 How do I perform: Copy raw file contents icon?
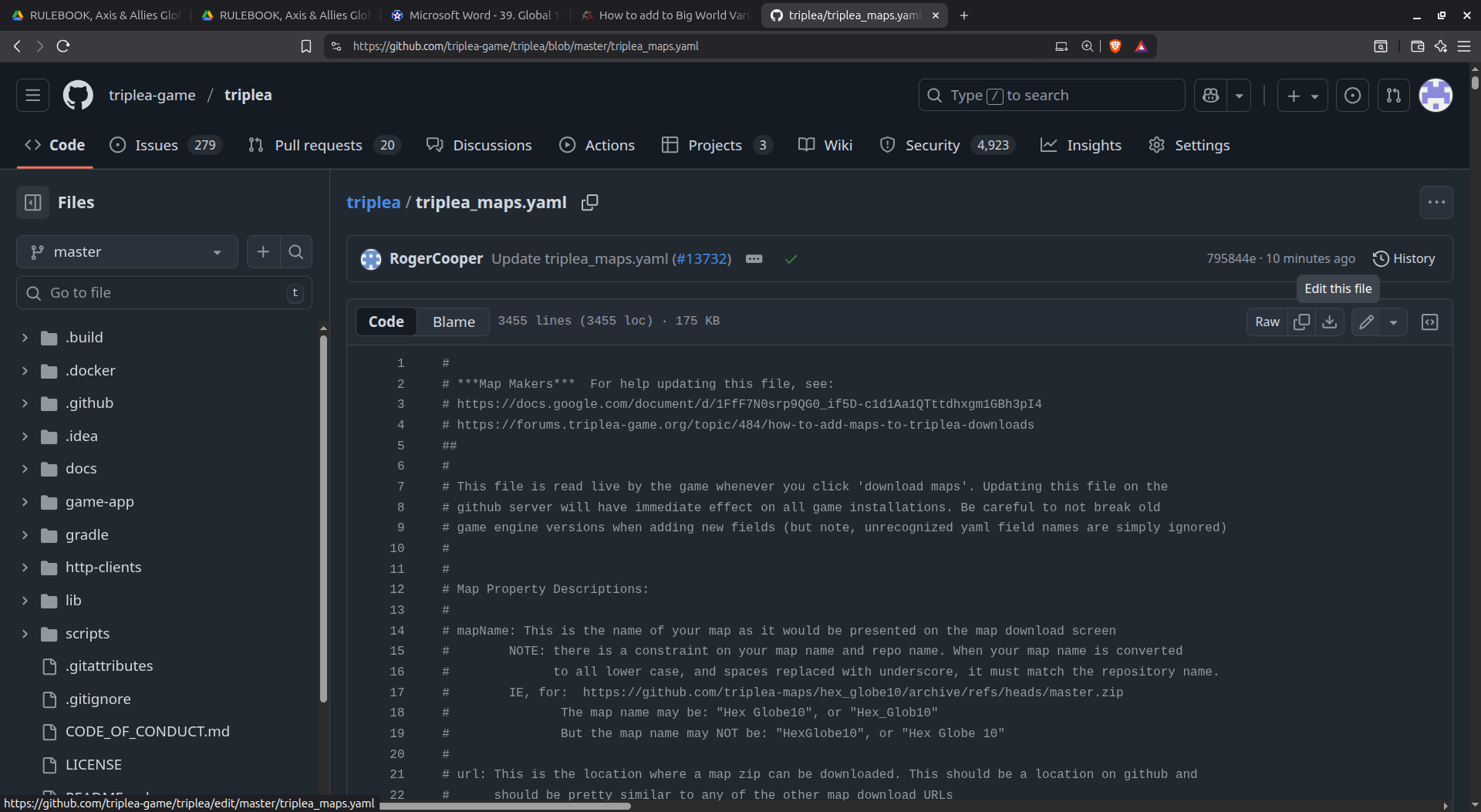pos(1301,322)
